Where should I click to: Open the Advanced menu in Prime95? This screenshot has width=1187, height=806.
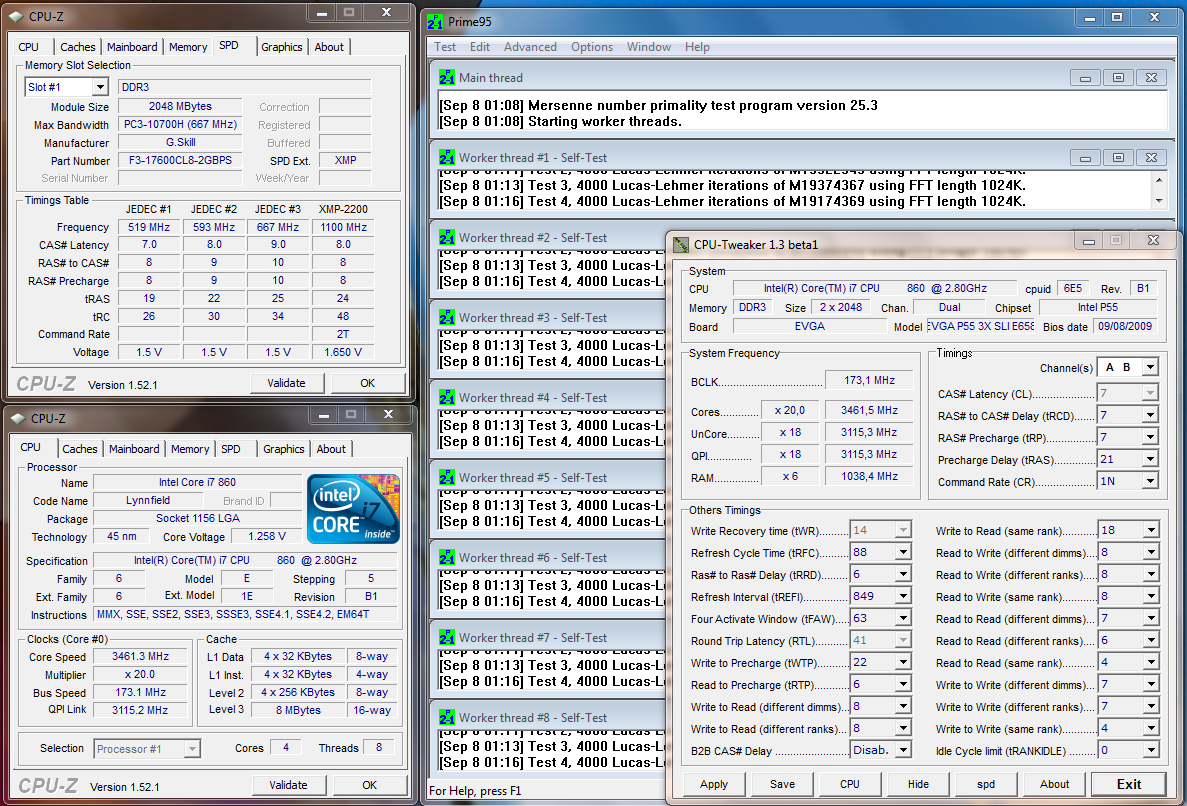(530, 47)
